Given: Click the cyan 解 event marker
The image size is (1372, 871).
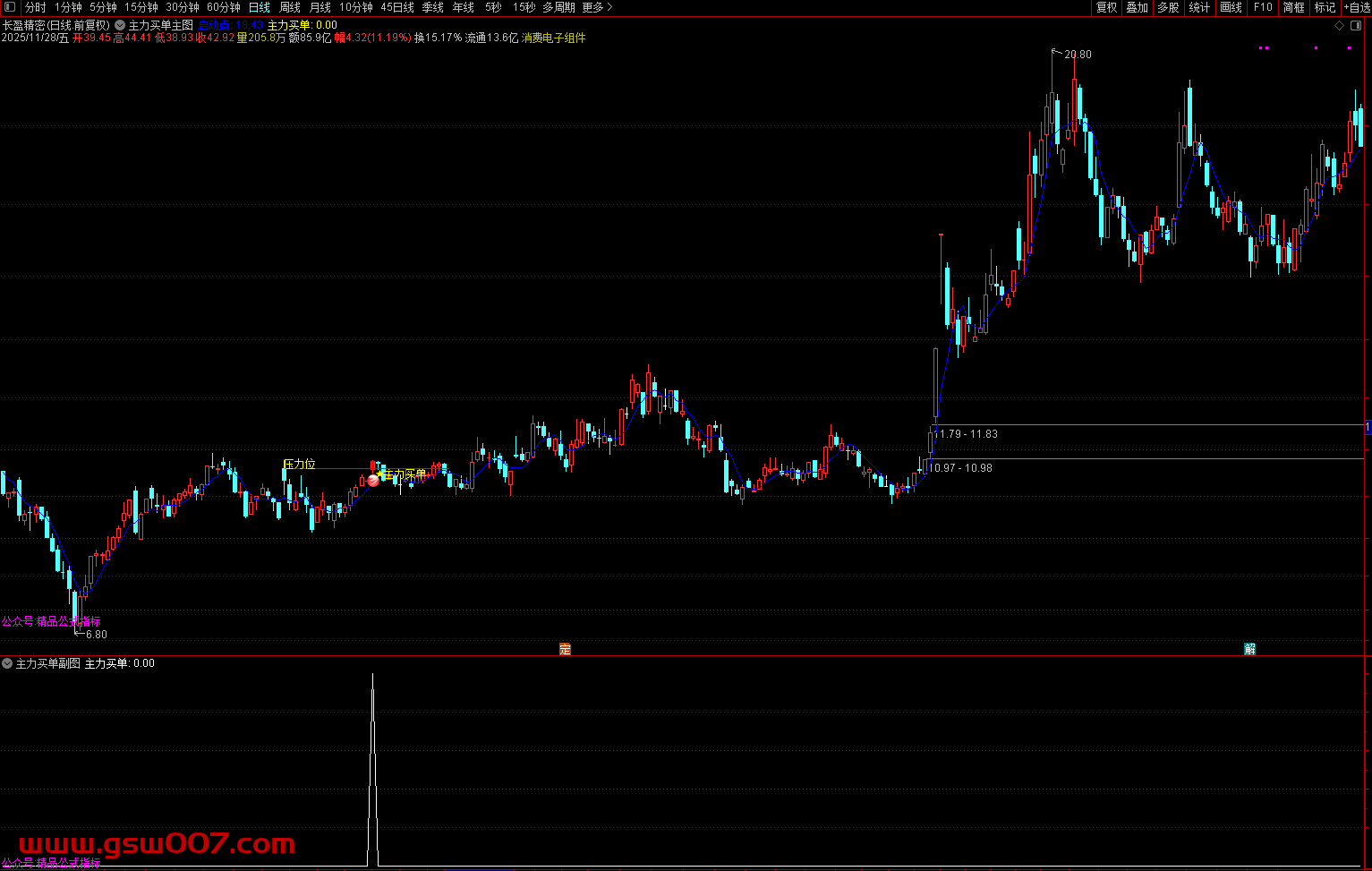Looking at the screenshot, I should (1249, 649).
